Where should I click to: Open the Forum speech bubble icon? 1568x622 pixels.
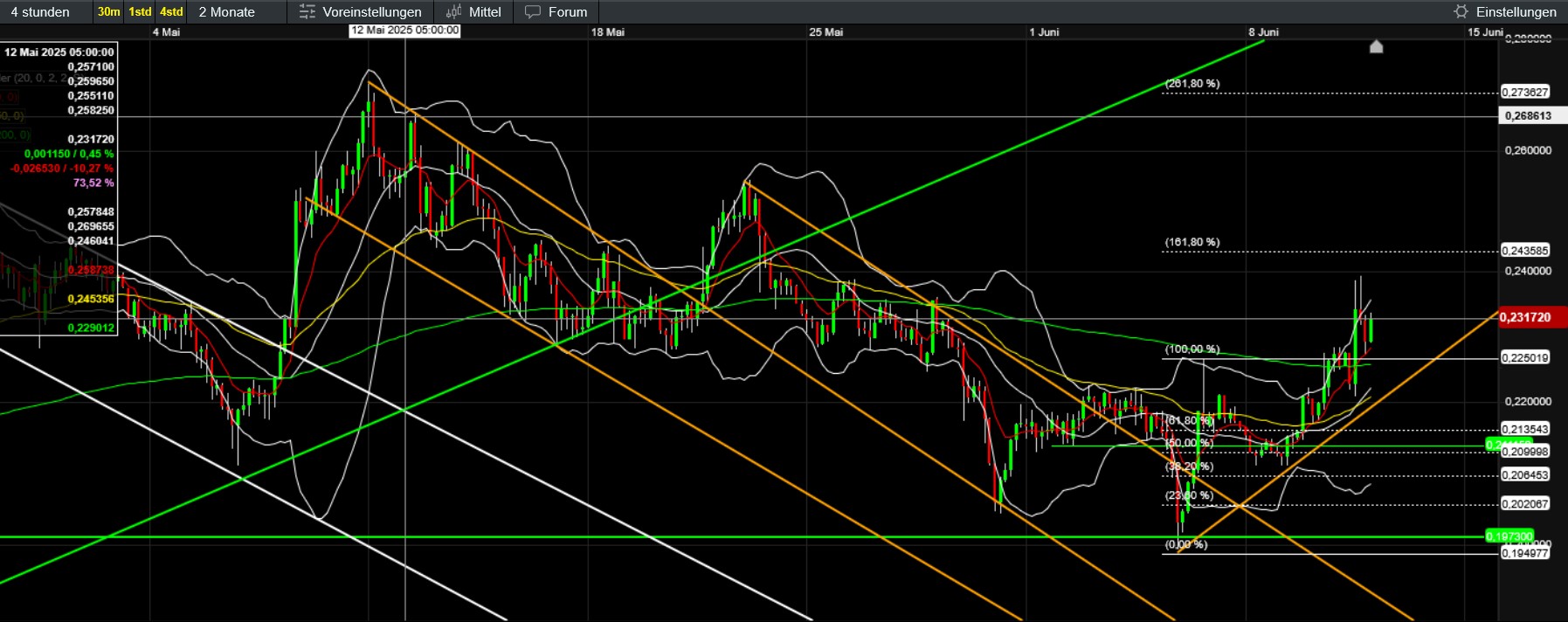point(533,12)
